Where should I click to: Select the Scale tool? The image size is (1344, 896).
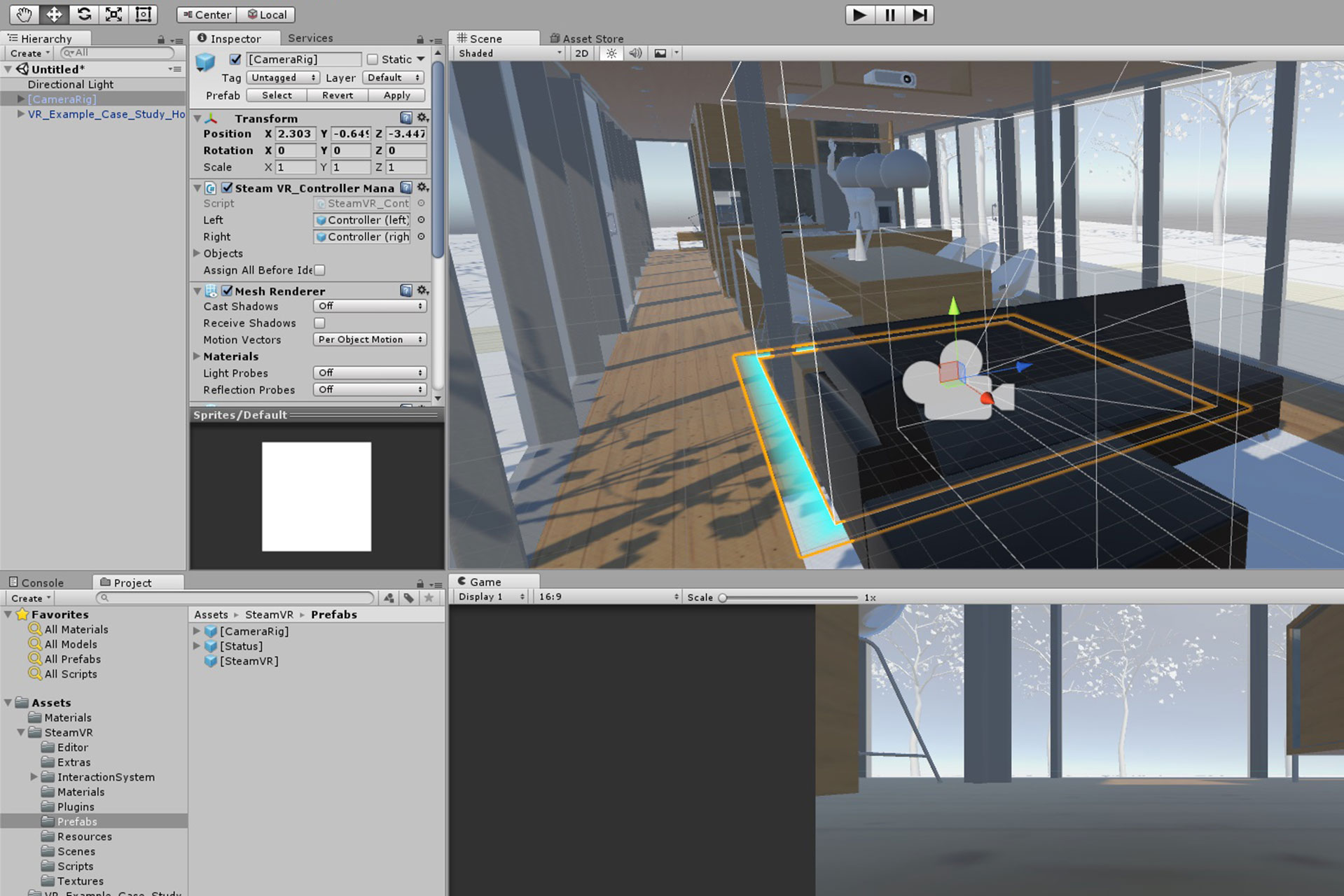[113, 14]
